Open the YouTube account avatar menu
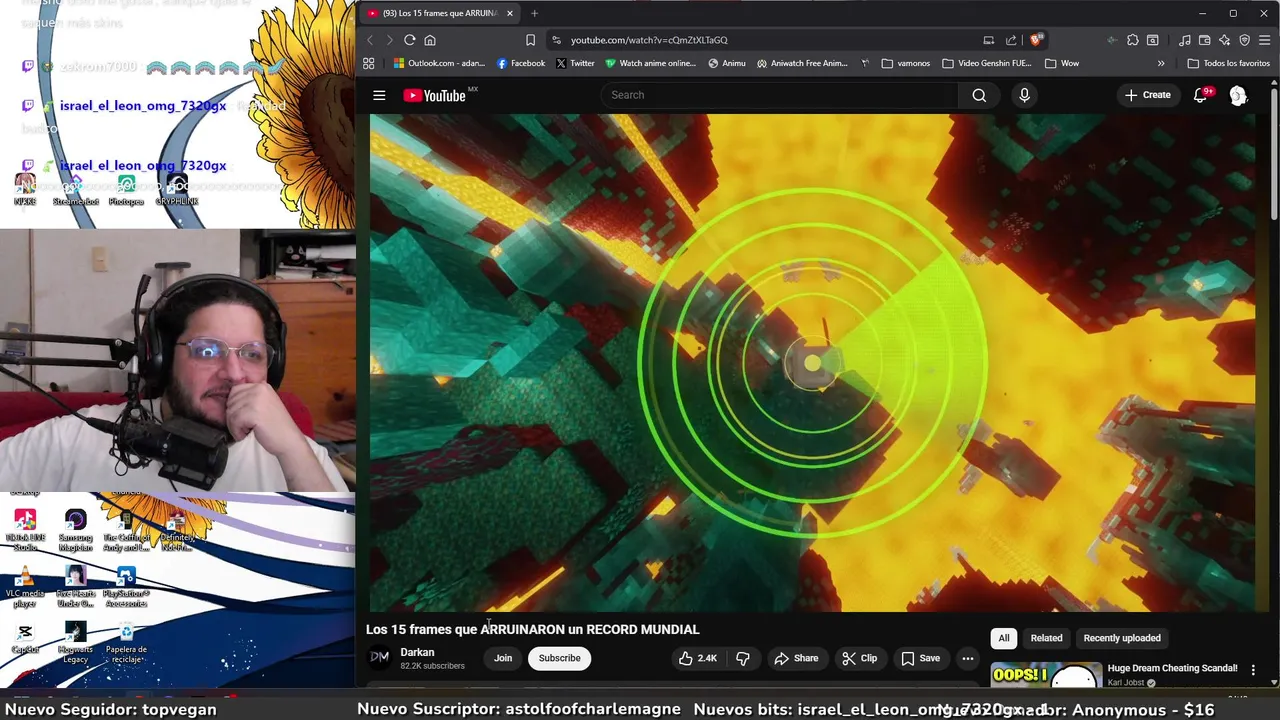 (x=1238, y=95)
